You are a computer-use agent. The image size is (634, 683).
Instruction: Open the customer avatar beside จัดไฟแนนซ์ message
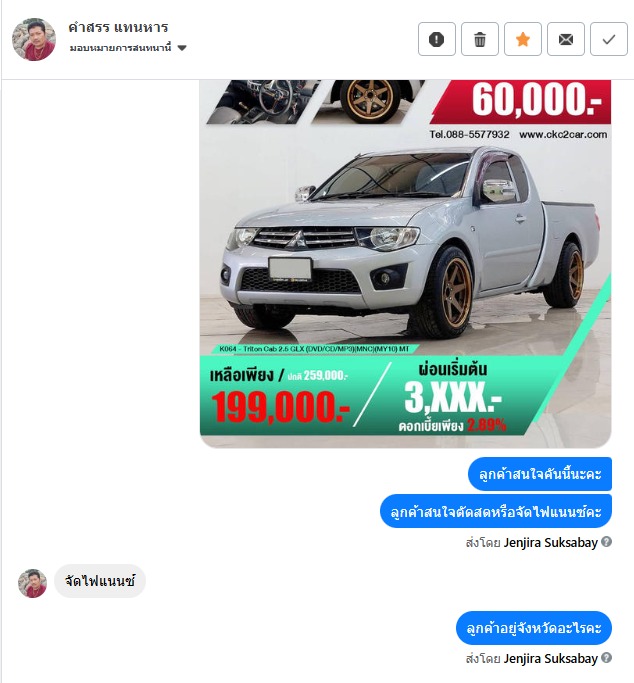pos(32,583)
